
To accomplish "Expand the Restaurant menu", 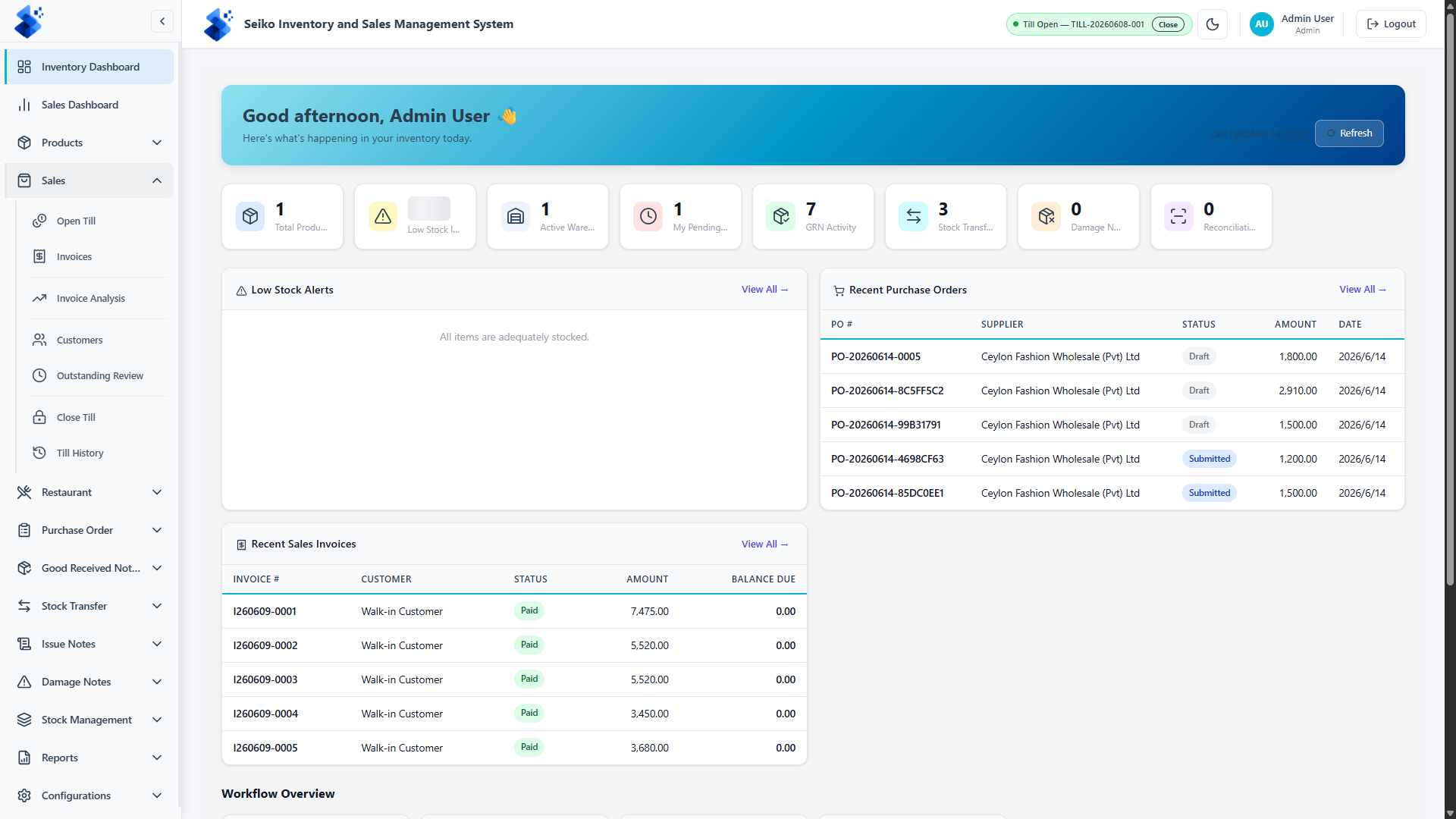I will click(89, 492).
